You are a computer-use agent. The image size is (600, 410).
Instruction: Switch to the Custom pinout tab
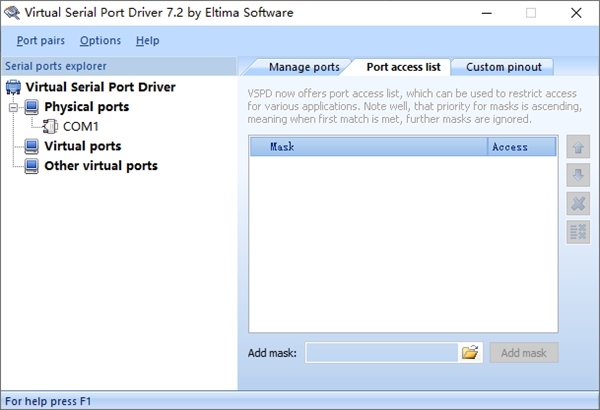coord(504,67)
